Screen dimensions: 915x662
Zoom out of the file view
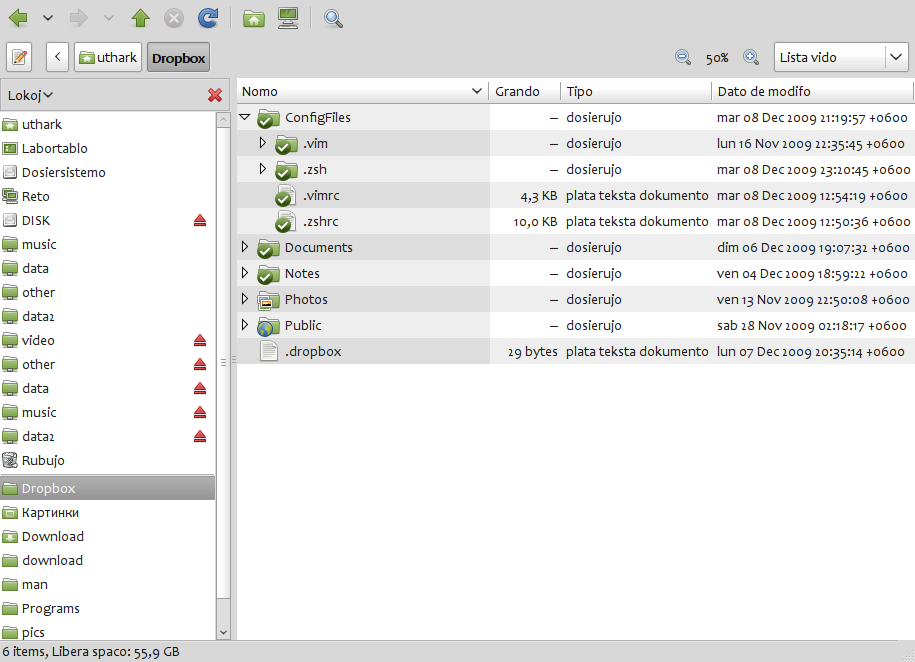684,58
